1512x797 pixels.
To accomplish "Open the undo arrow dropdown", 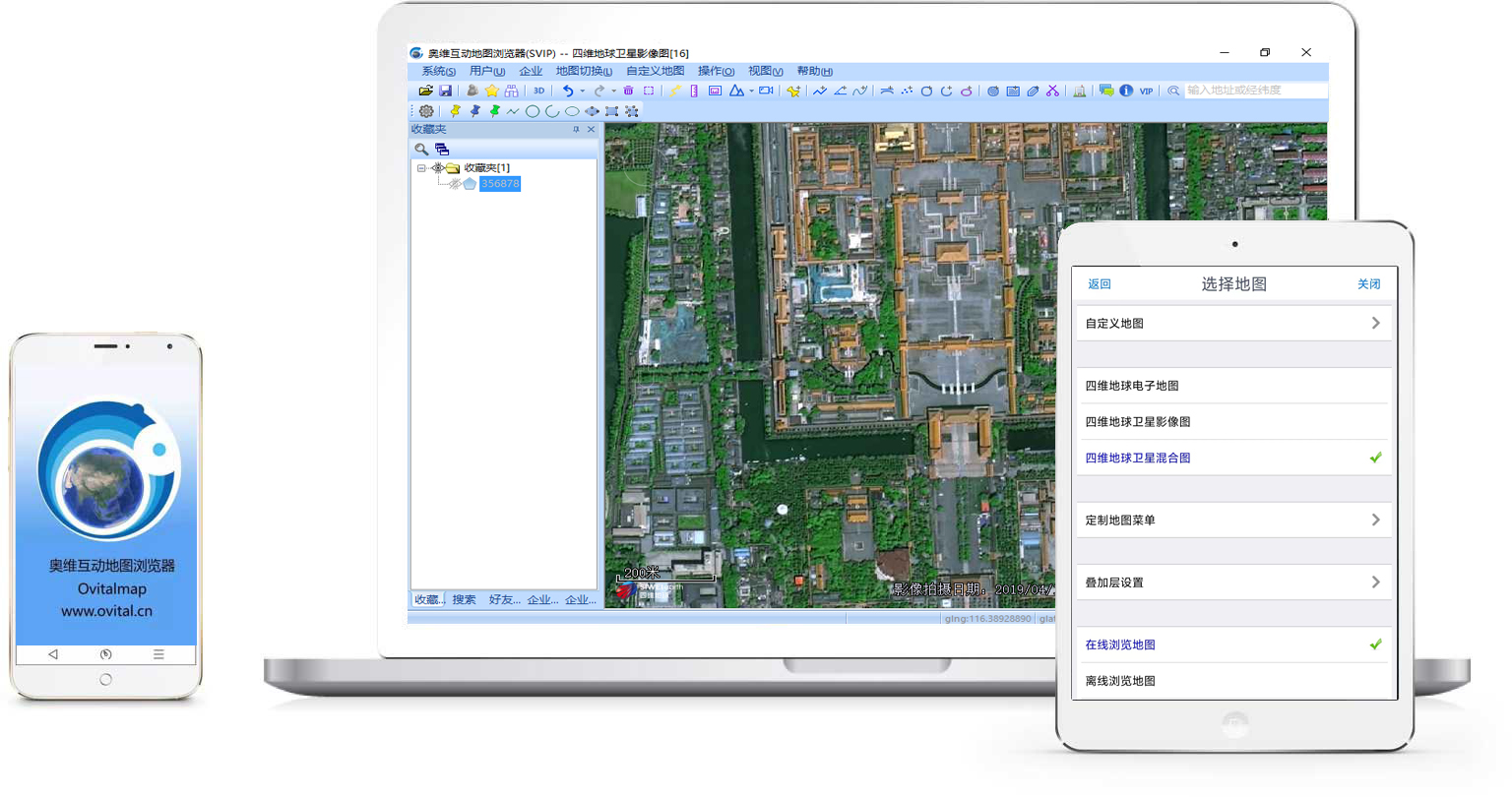I will [582, 91].
